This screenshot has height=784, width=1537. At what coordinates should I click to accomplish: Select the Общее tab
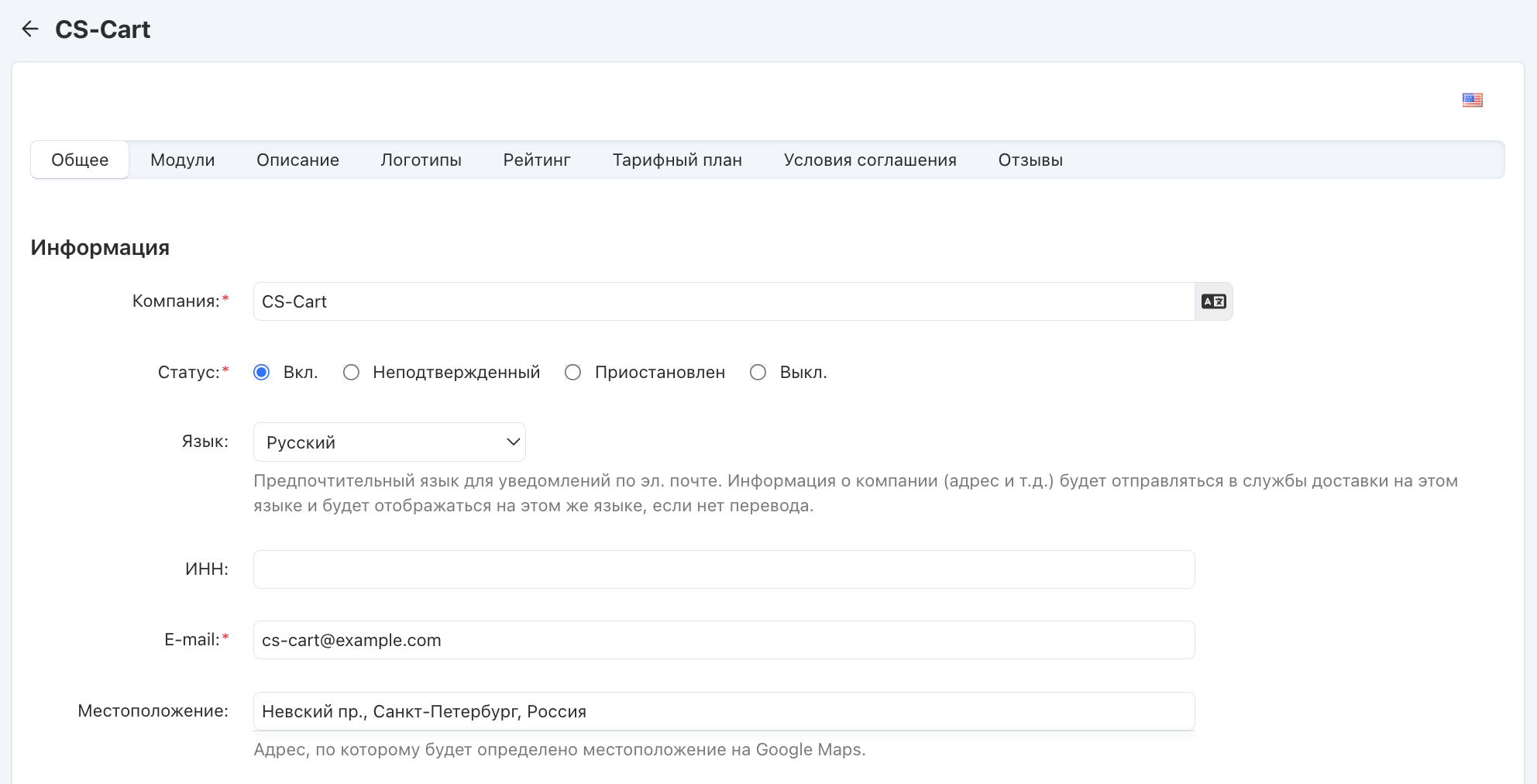point(80,160)
